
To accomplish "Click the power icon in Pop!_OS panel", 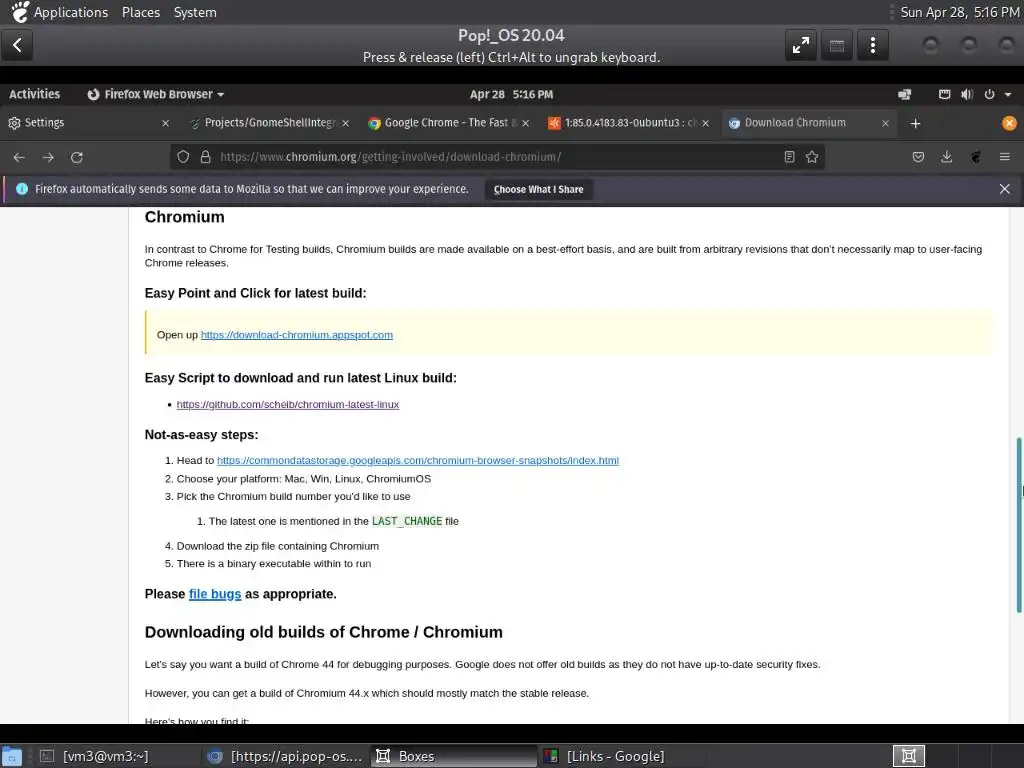I will click(989, 95).
